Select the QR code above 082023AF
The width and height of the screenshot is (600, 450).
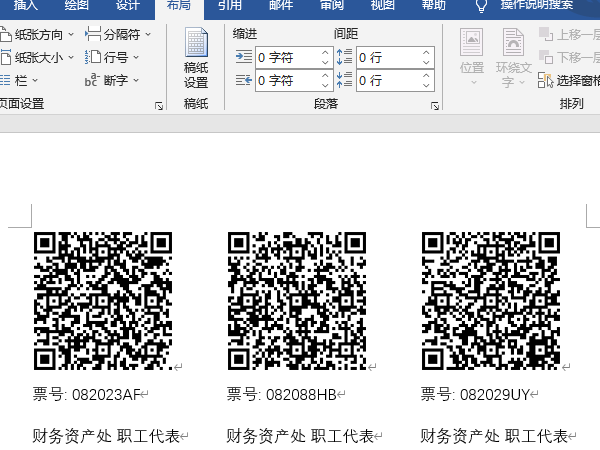[103, 301]
